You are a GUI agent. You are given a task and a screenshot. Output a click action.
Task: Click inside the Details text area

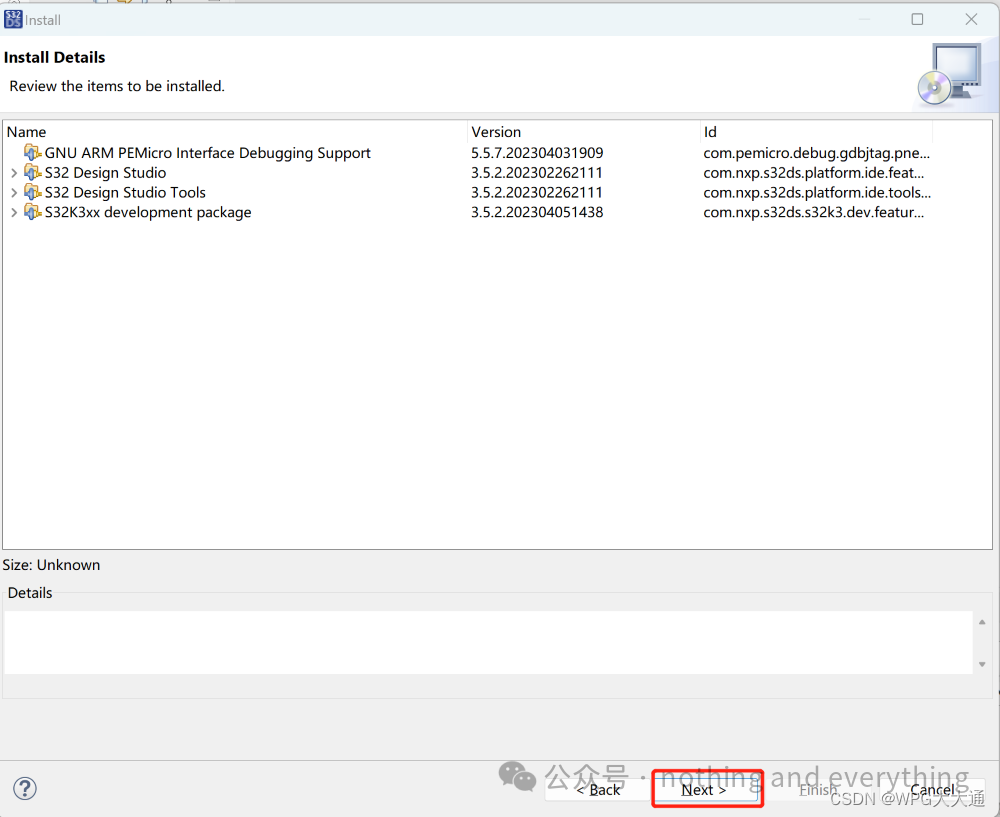click(x=488, y=642)
